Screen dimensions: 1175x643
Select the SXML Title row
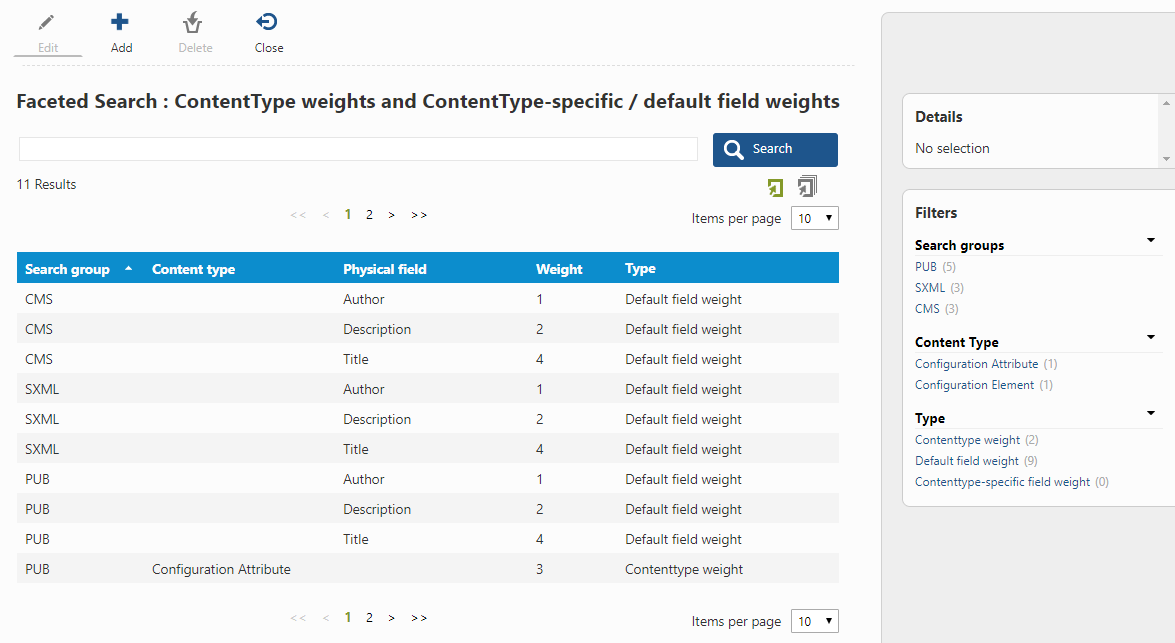[428, 448]
